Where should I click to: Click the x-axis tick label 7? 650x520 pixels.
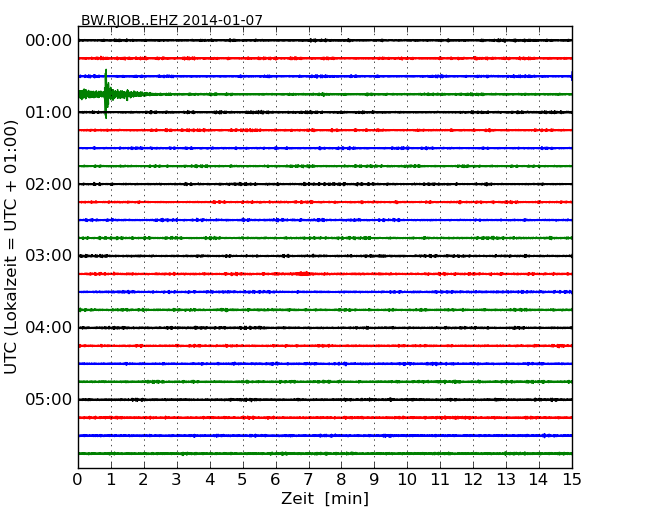click(308, 480)
